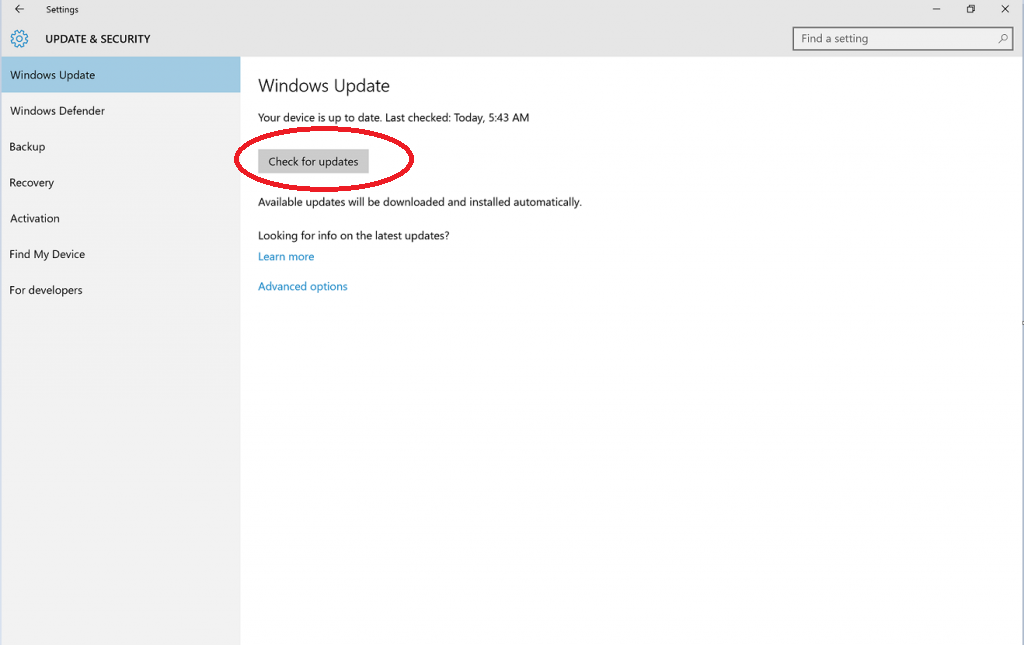Go to the Activation page
This screenshot has width=1024, height=645.
[35, 219]
